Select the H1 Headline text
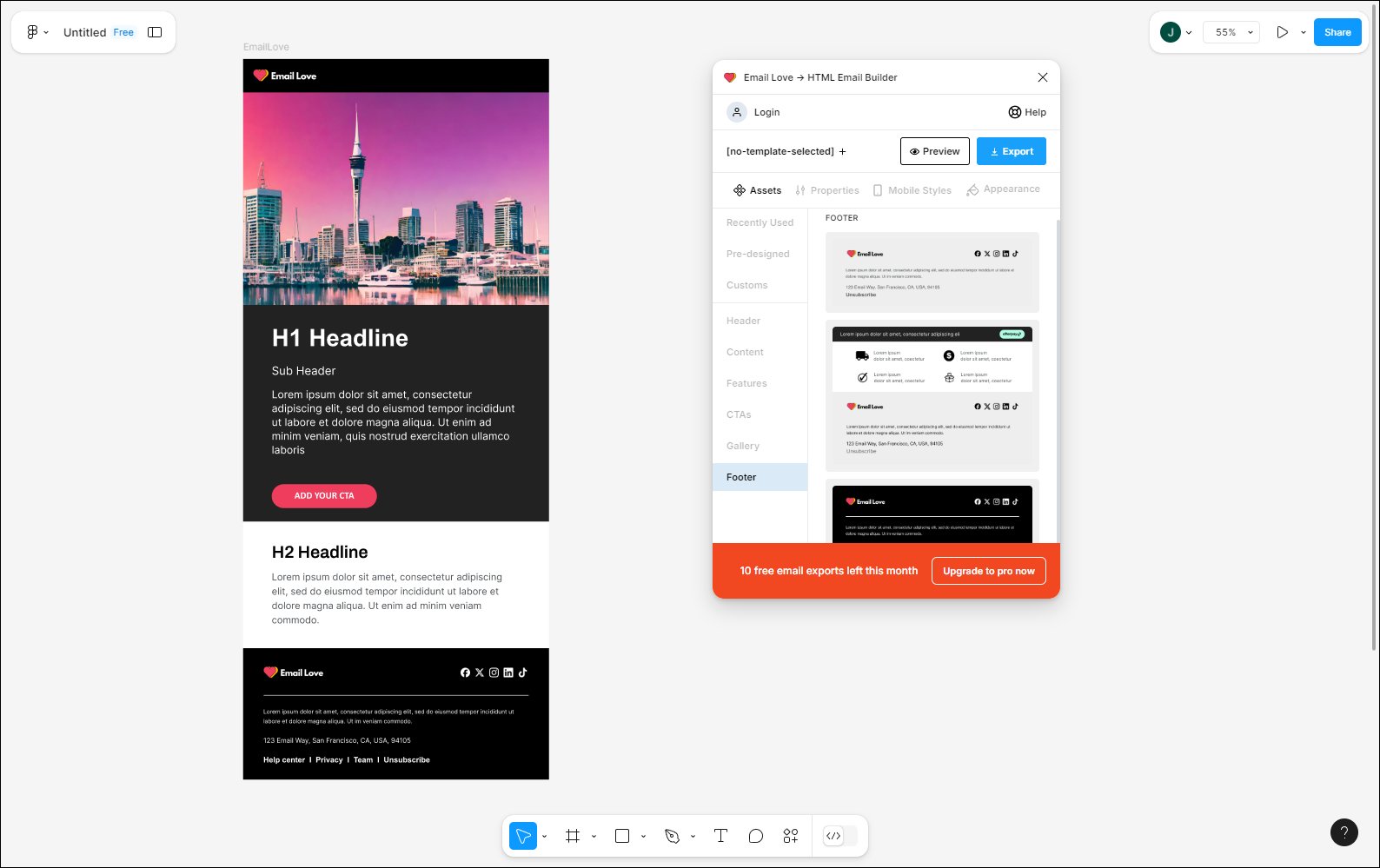 click(x=340, y=338)
